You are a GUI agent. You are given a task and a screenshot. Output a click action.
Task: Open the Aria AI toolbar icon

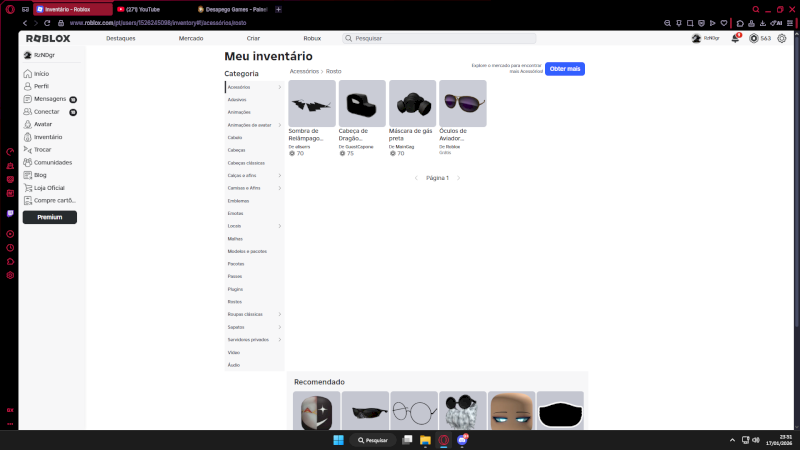coord(776,23)
